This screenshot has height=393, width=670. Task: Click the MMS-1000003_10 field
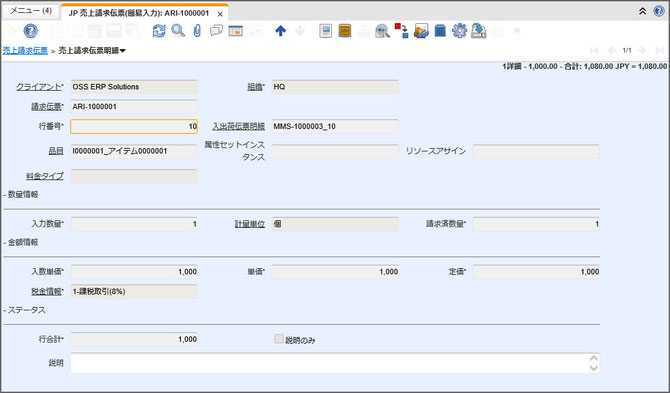click(335, 126)
